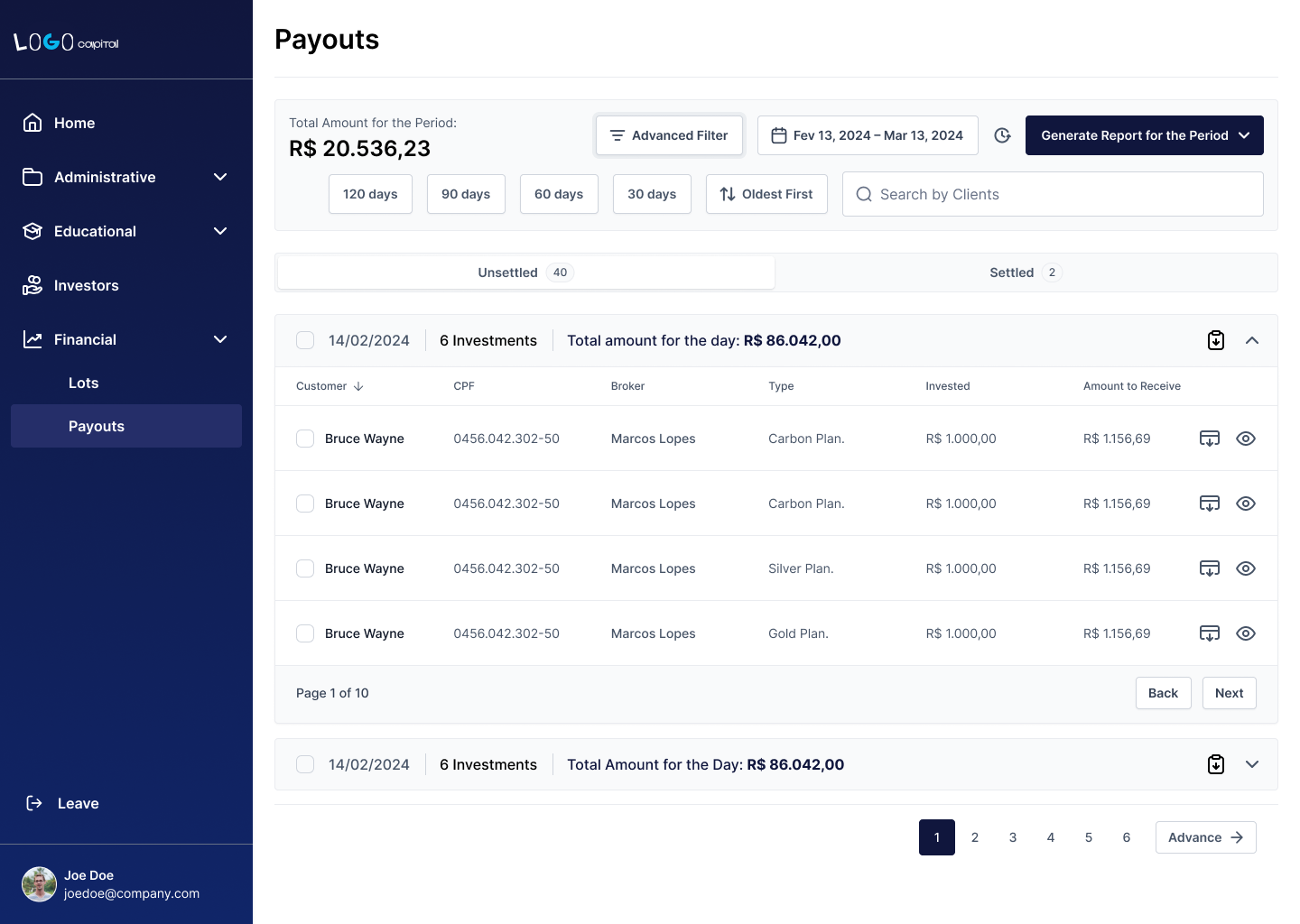Viewport: 1300px width, 924px height.
Task: View details of the Gold Plan row
Action: coord(1246,633)
